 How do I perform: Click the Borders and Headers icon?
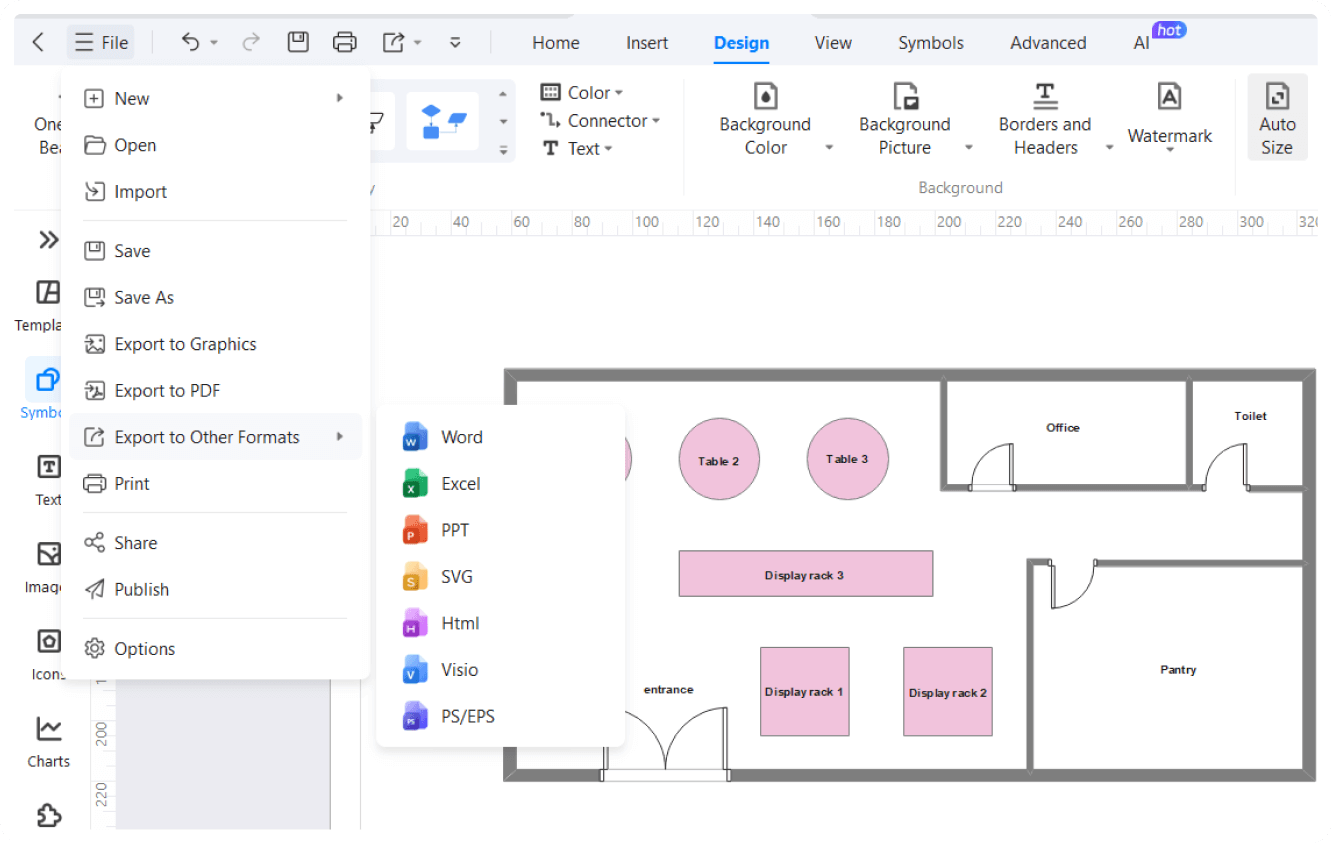[1045, 96]
